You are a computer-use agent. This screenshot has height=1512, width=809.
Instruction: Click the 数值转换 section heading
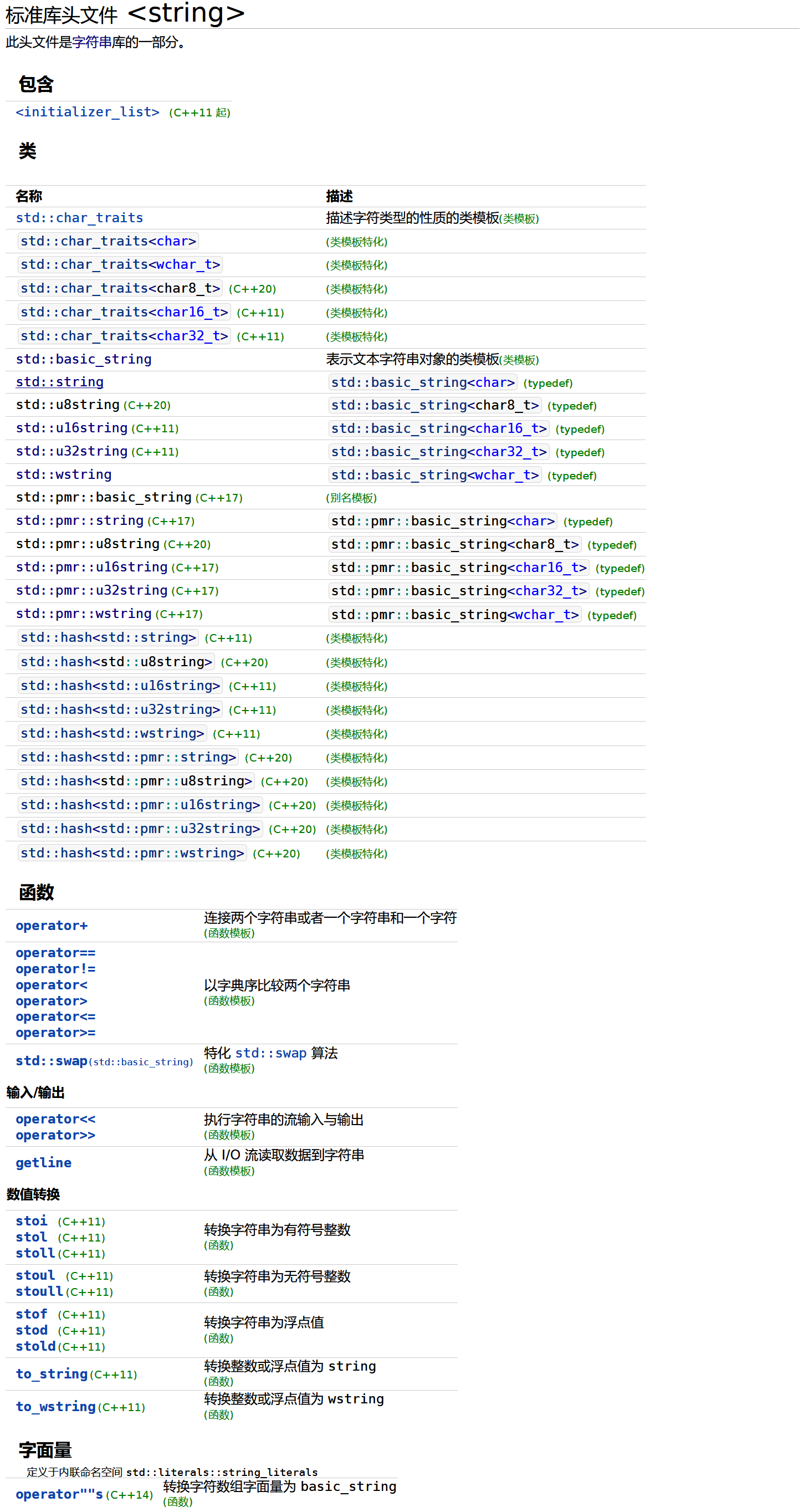point(33,1194)
